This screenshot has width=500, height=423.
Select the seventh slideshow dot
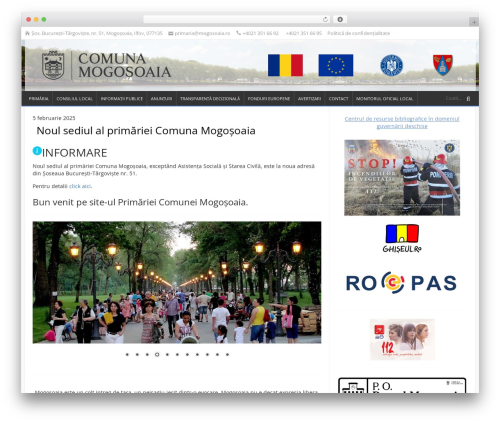click(187, 354)
